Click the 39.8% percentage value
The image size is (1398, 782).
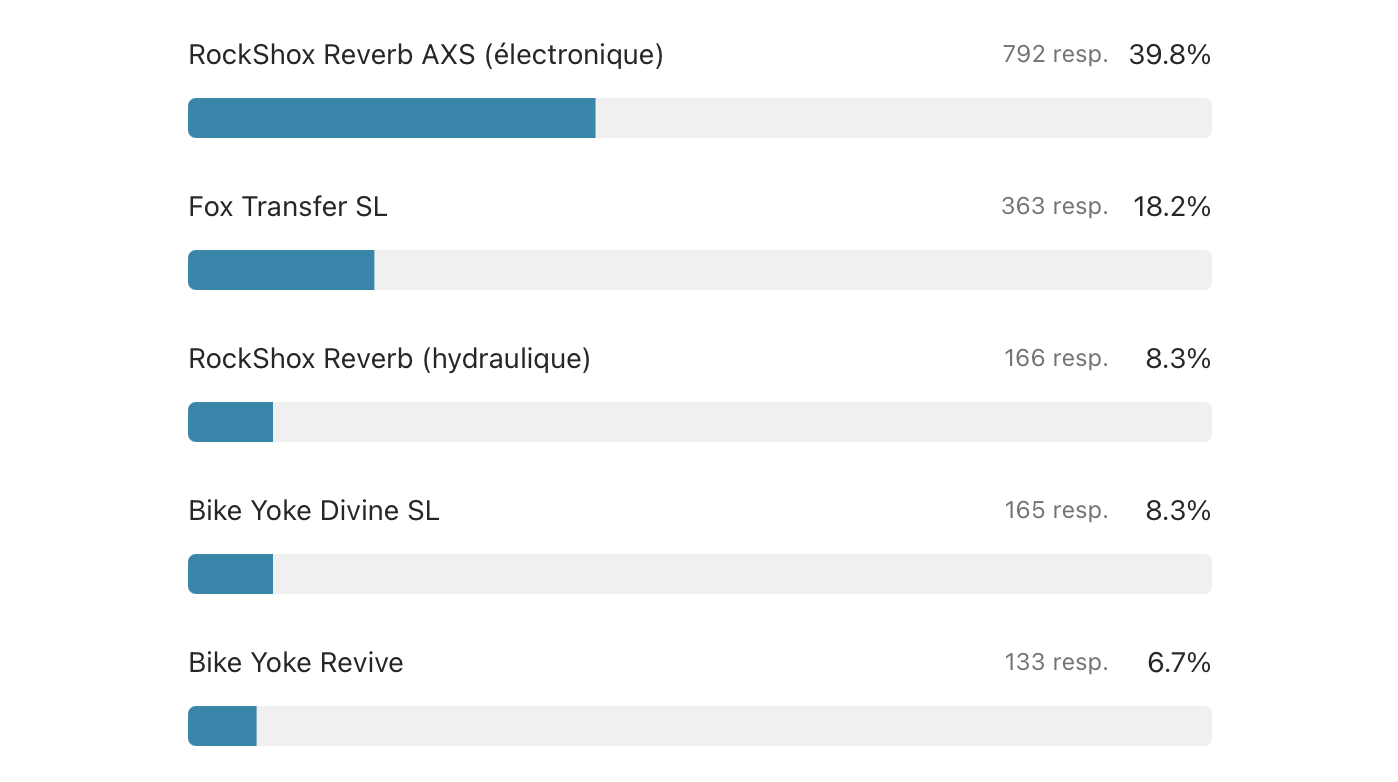[1169, 55]
